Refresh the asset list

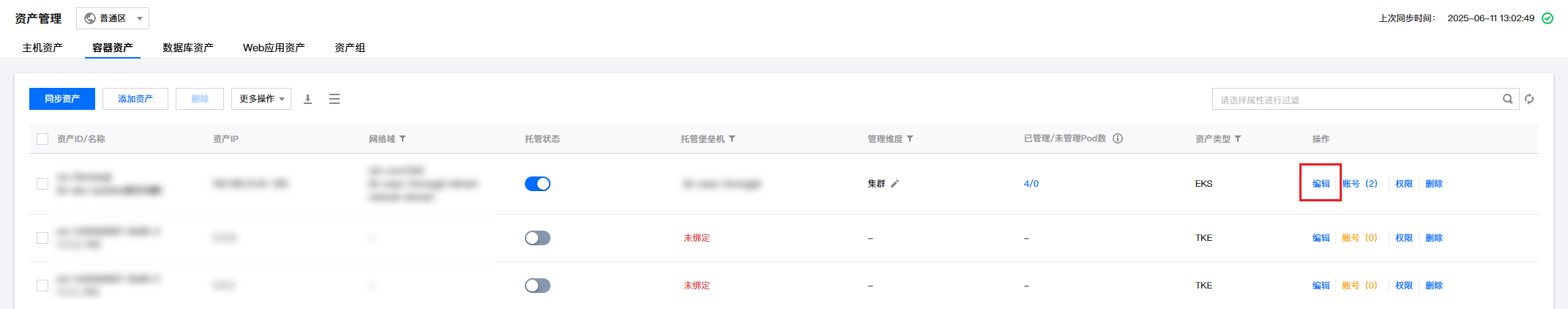[1529, 99]
